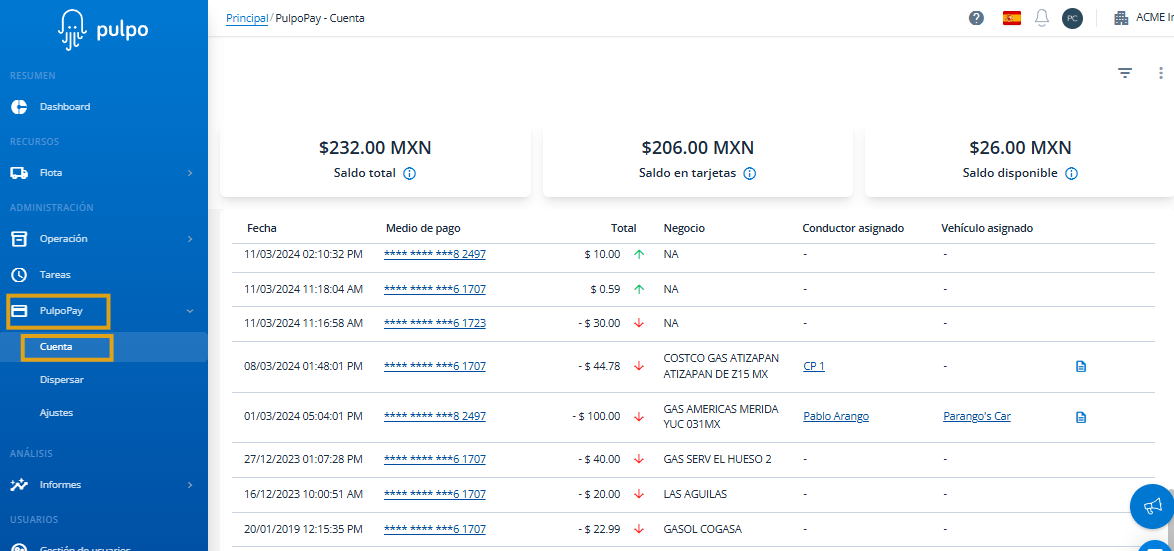This screenshot has width=1174, height=551.
Task: Show info for Saldo en tarjetas
Action: [x=750, y=173]
